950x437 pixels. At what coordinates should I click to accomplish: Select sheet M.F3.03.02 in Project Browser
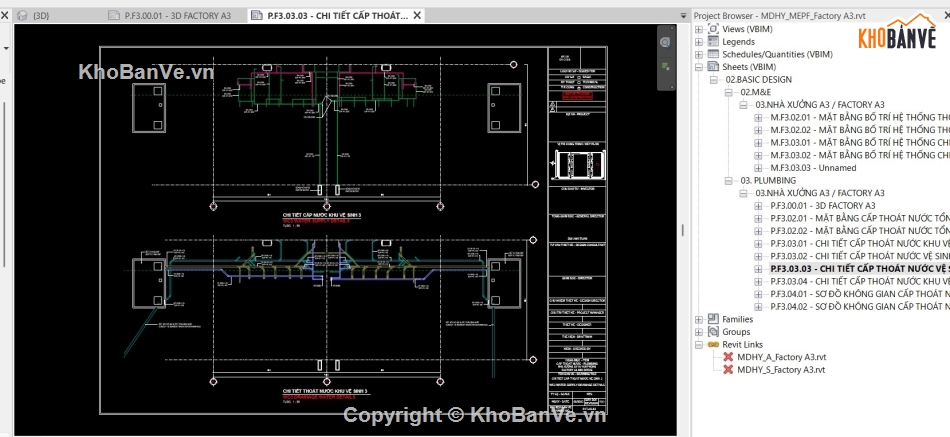click(x=859, y=155)
